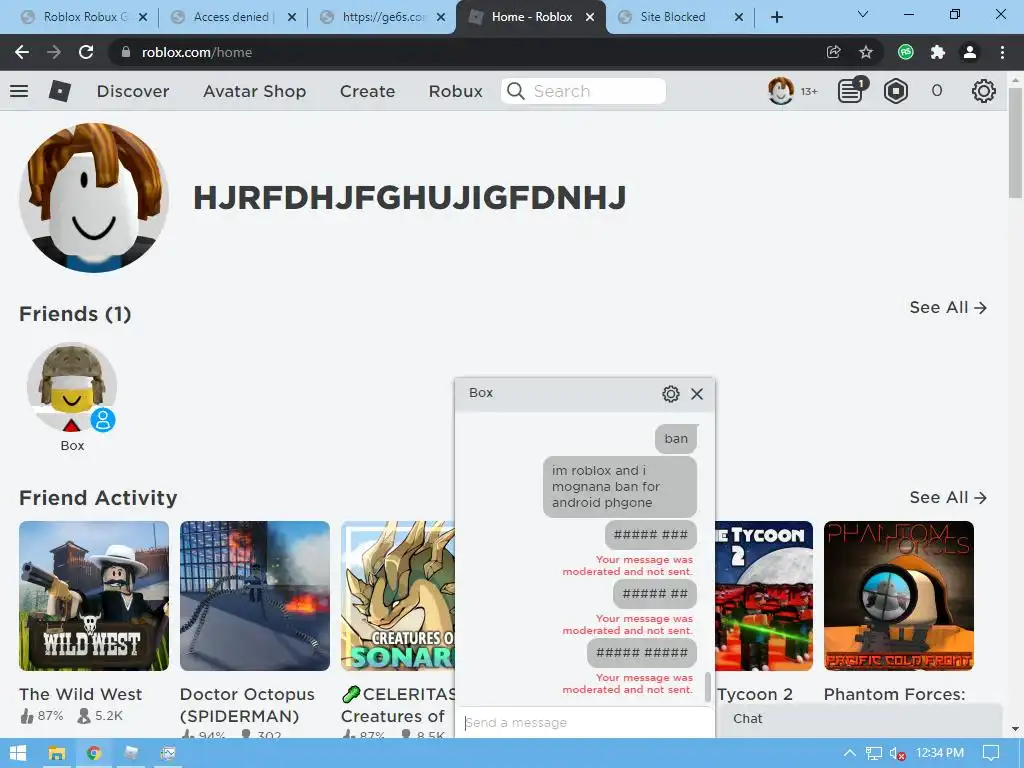1024x768 pixels.
Task: View site information lock icon
Action: (x=126, y=52)
